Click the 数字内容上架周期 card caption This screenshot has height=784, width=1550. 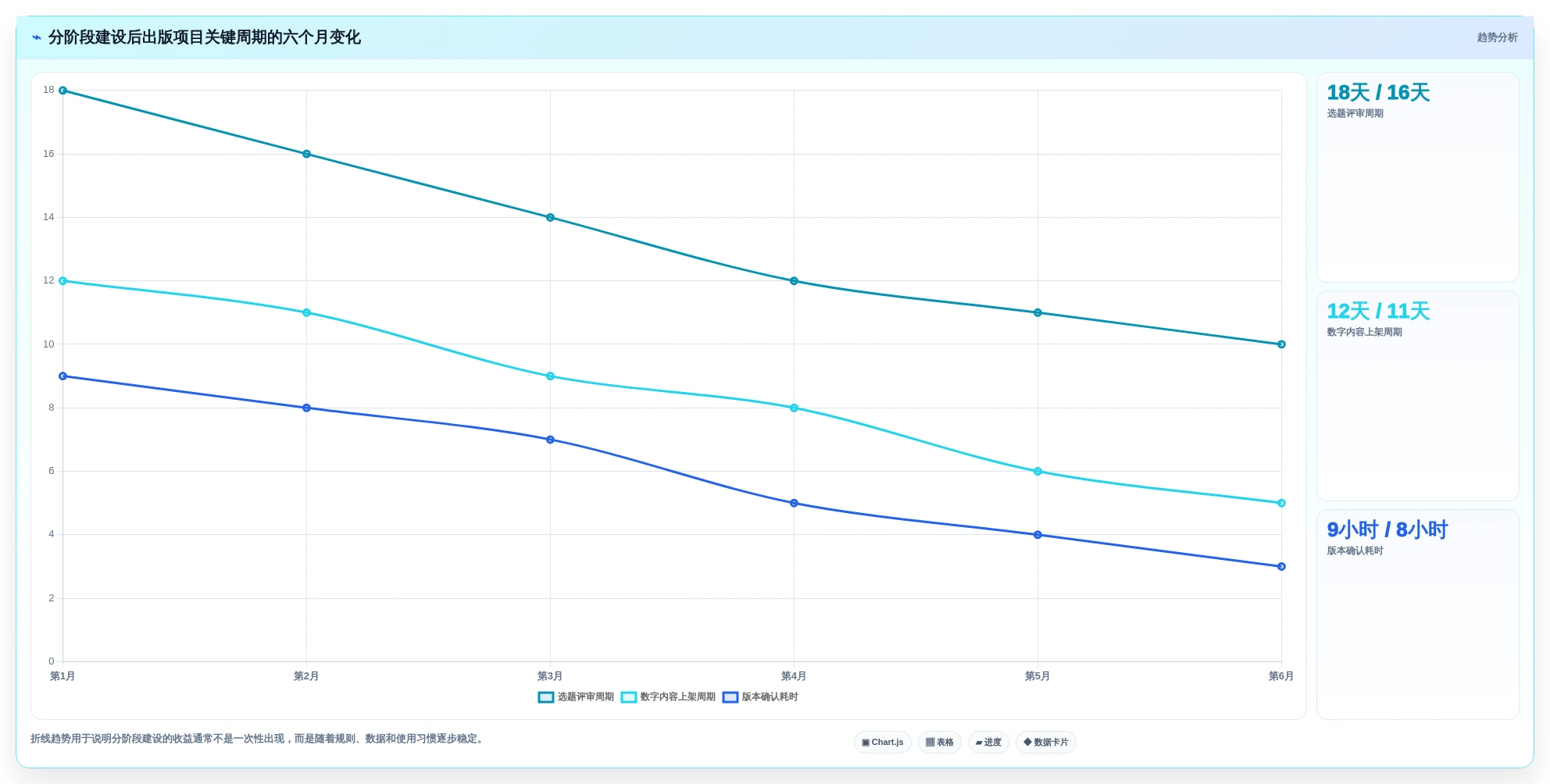pyautogui.click(x=1364, y=333)
